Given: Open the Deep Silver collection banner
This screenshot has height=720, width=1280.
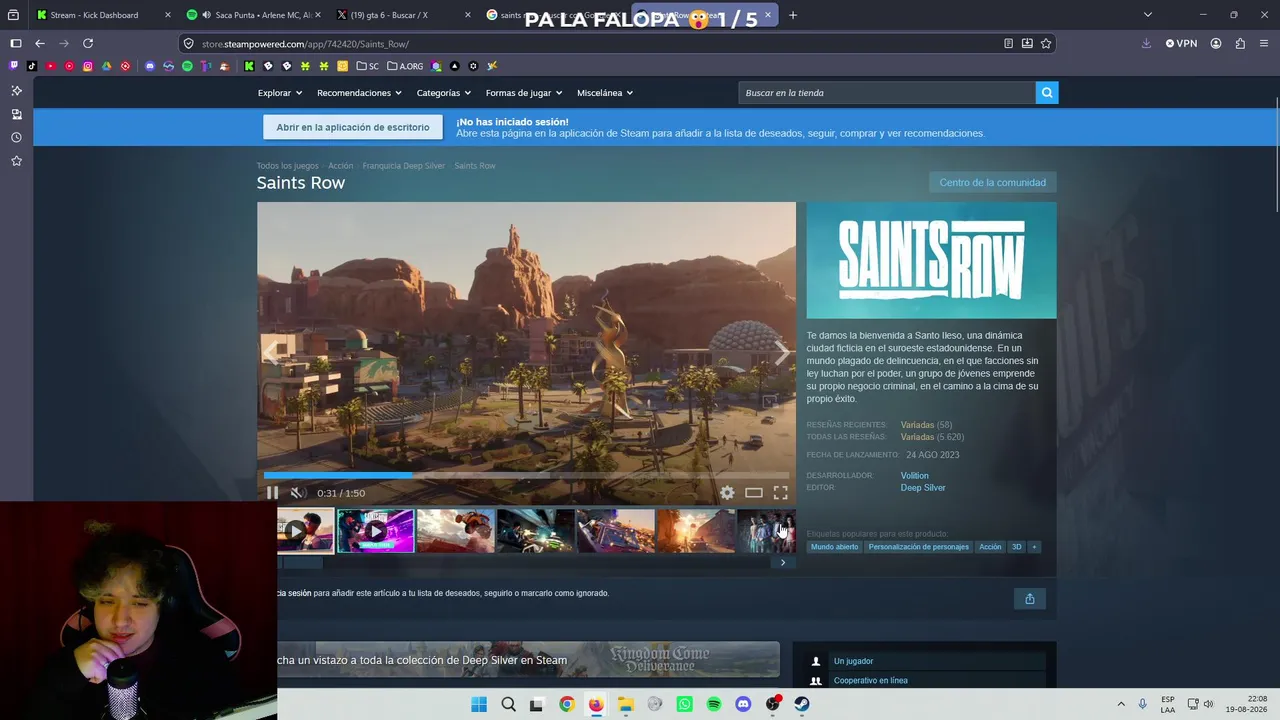Looking at the screenshot, I should [x=528, y=660].
